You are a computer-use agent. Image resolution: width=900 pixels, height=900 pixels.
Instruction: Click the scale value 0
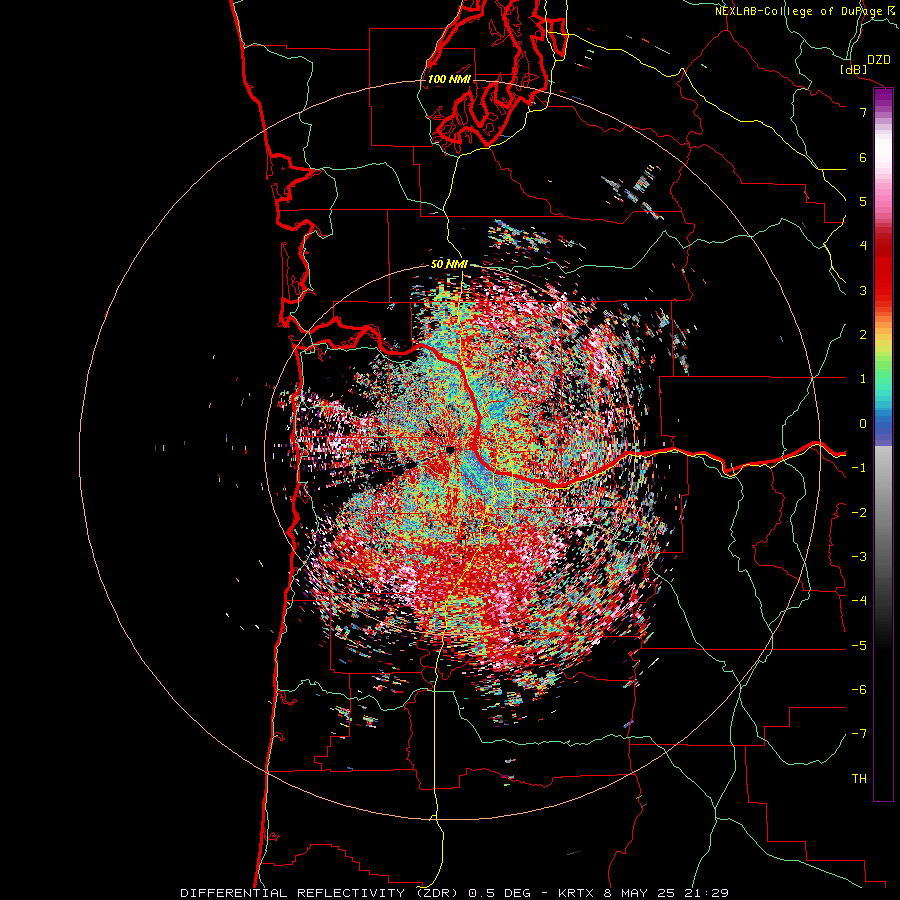pyautogui.click(x=863, y=424)
